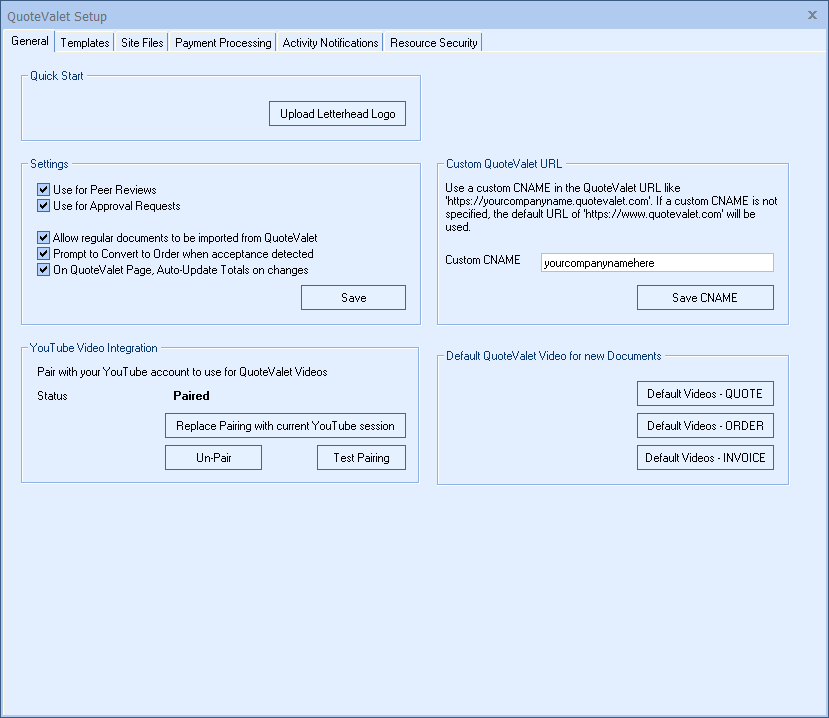Click the Quick Start group heading
Image resolution: width=829 pixels, height=718 pixels.
57,76
